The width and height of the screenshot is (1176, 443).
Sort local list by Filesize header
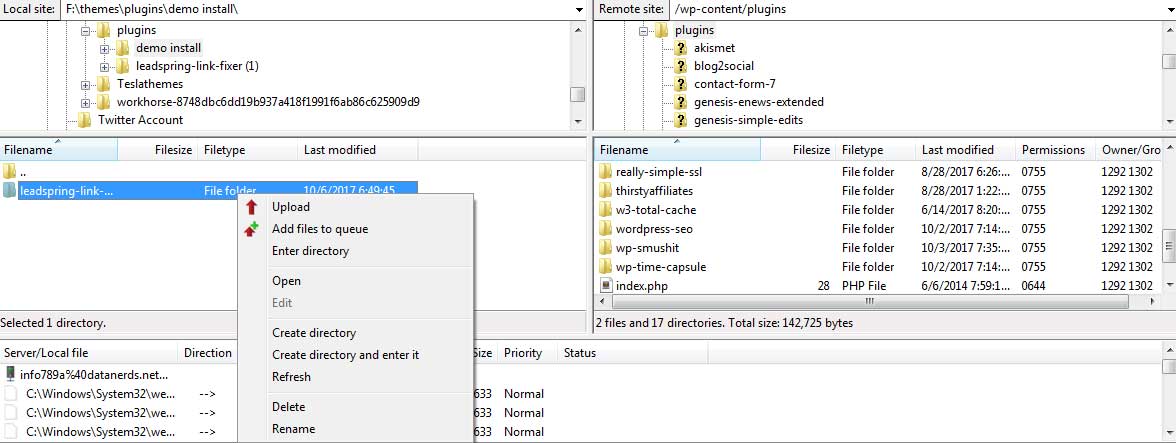[x=158, y=150]
